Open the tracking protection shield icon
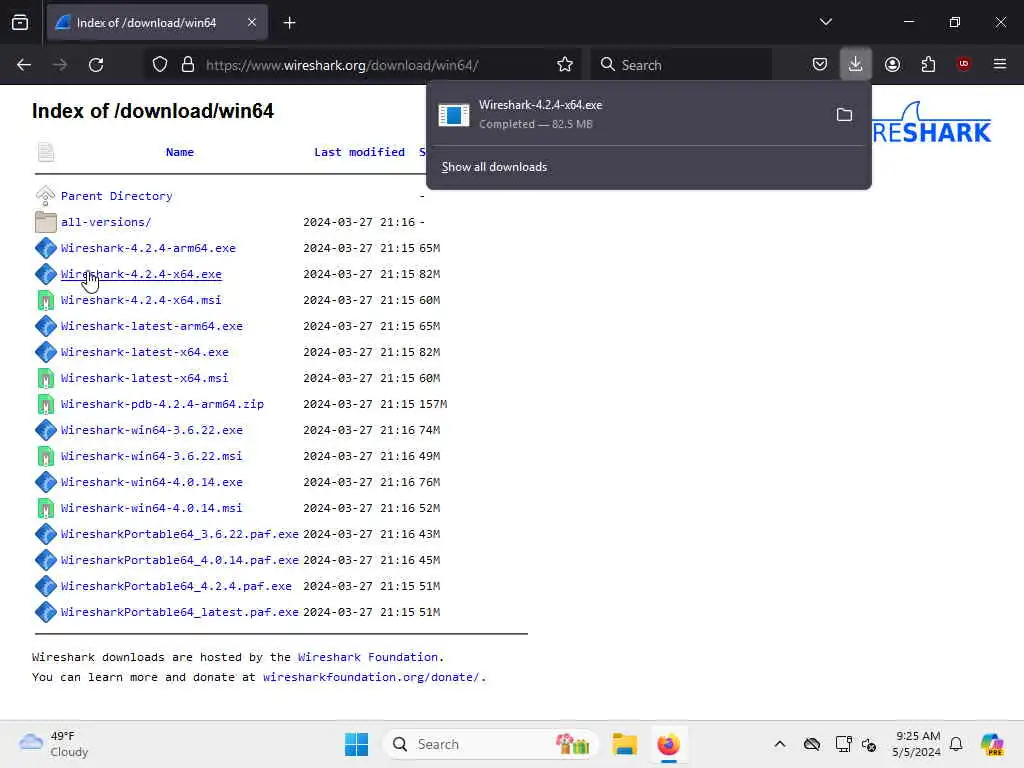1024x768 pixels. click(160, 65)
